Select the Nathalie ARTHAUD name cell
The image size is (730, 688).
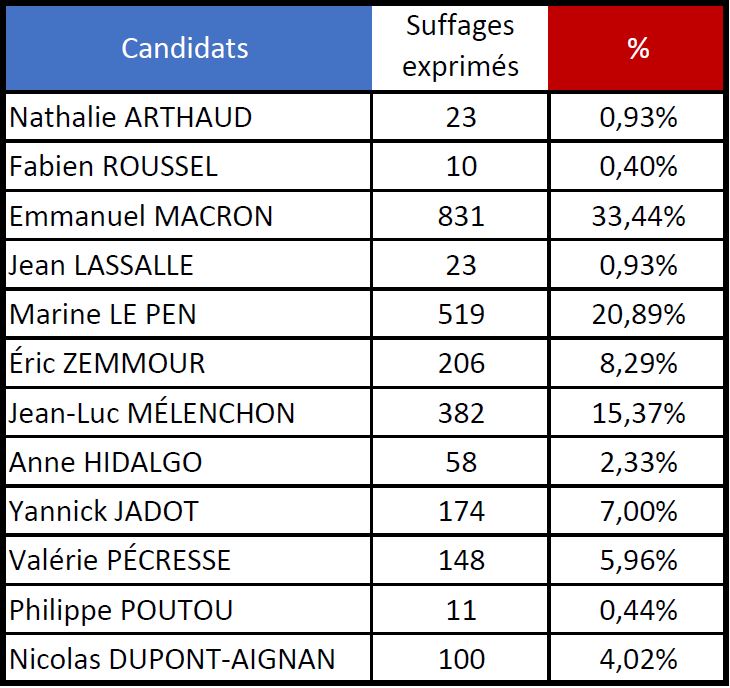[130, 117]
